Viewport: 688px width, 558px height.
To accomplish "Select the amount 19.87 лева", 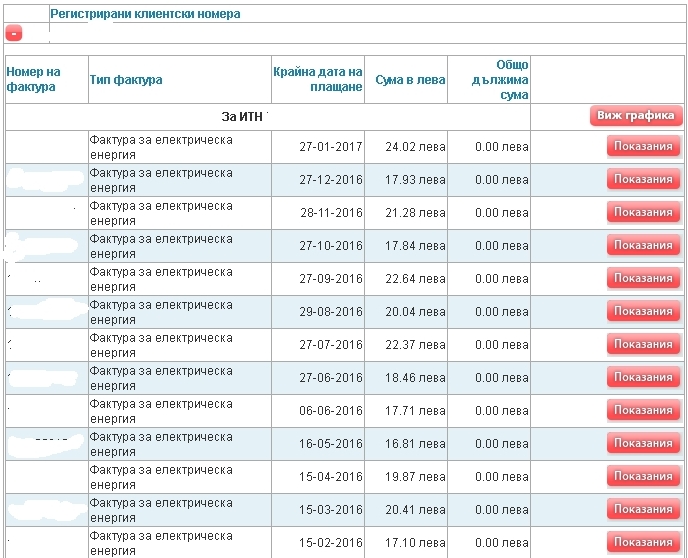I will 416,477.
